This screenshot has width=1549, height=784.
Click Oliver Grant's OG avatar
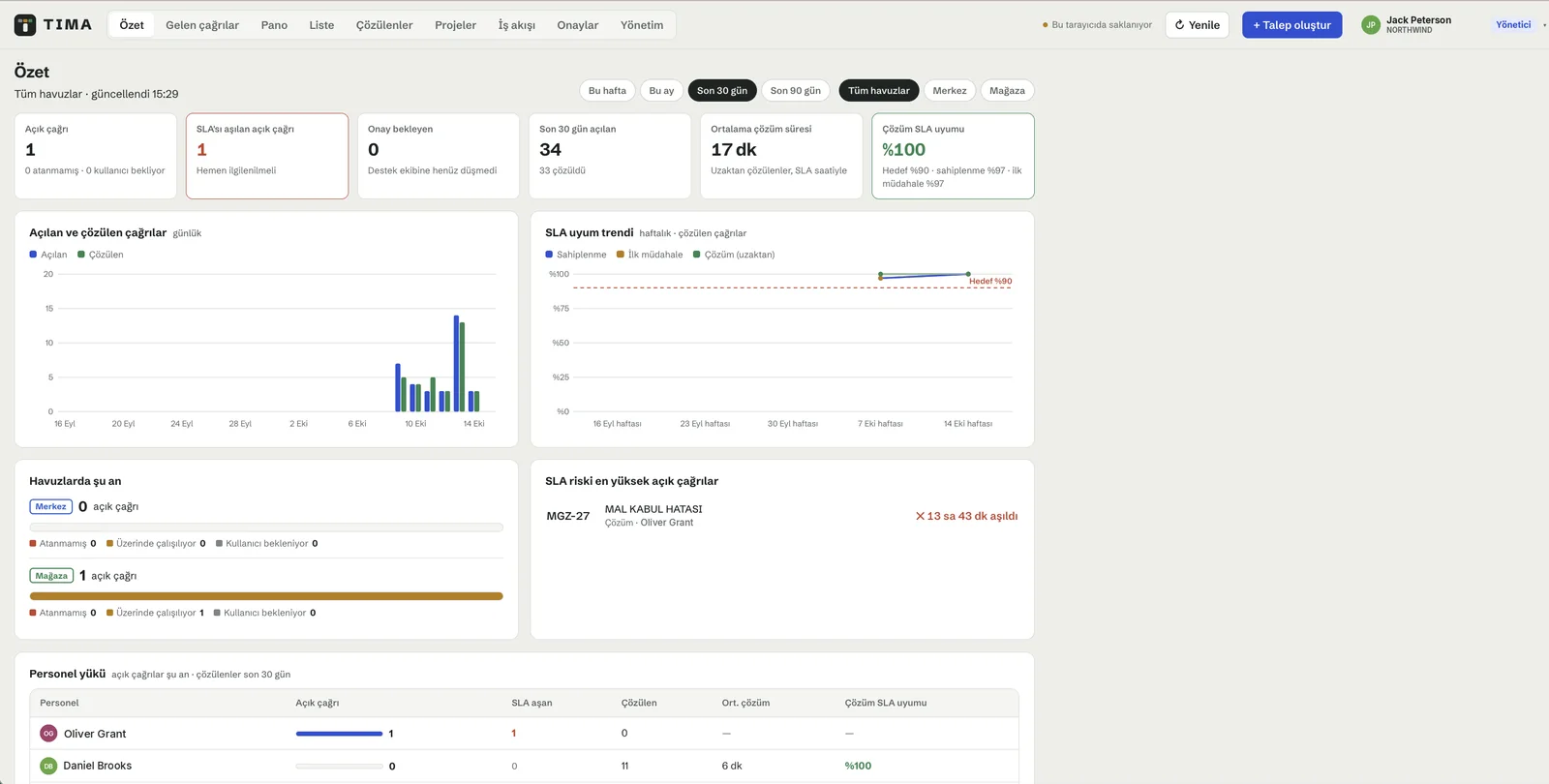(x=48, y=734)
